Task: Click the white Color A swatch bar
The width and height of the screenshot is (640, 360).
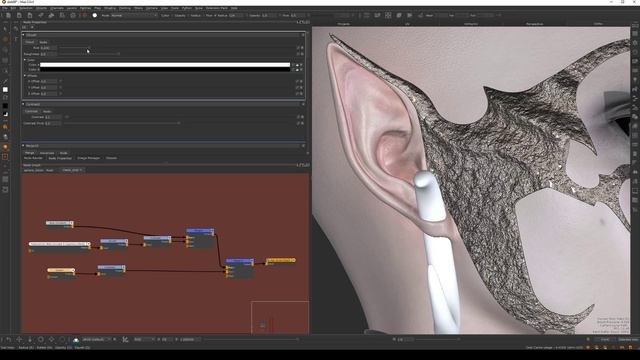Action: click(165, 65)
